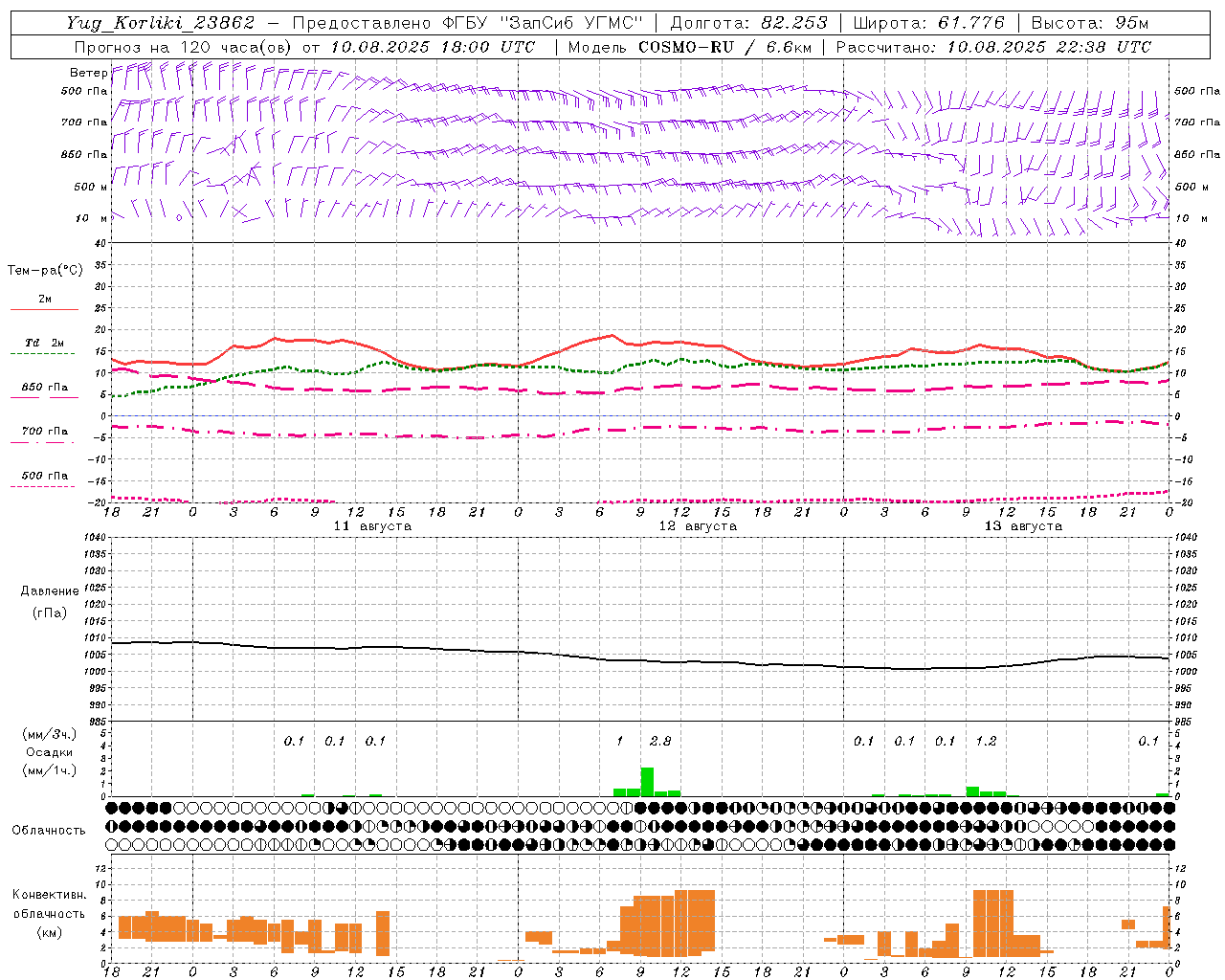Click the station title Yug_Korliki_23862
1225x980 pixels.
pos(161,23)
